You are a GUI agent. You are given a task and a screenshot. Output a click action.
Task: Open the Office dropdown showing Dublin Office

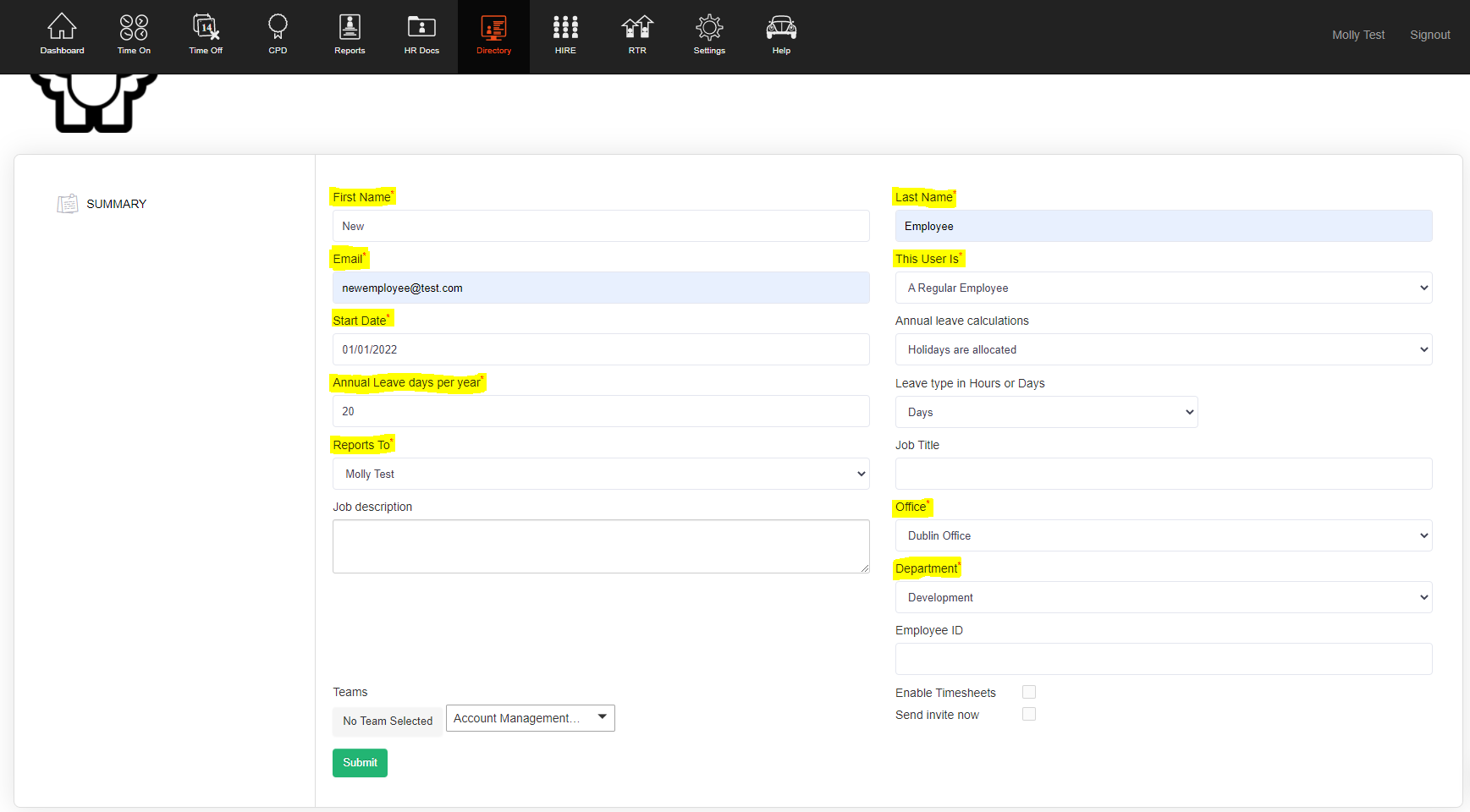pyautogui.click(x=1163, y=535)
